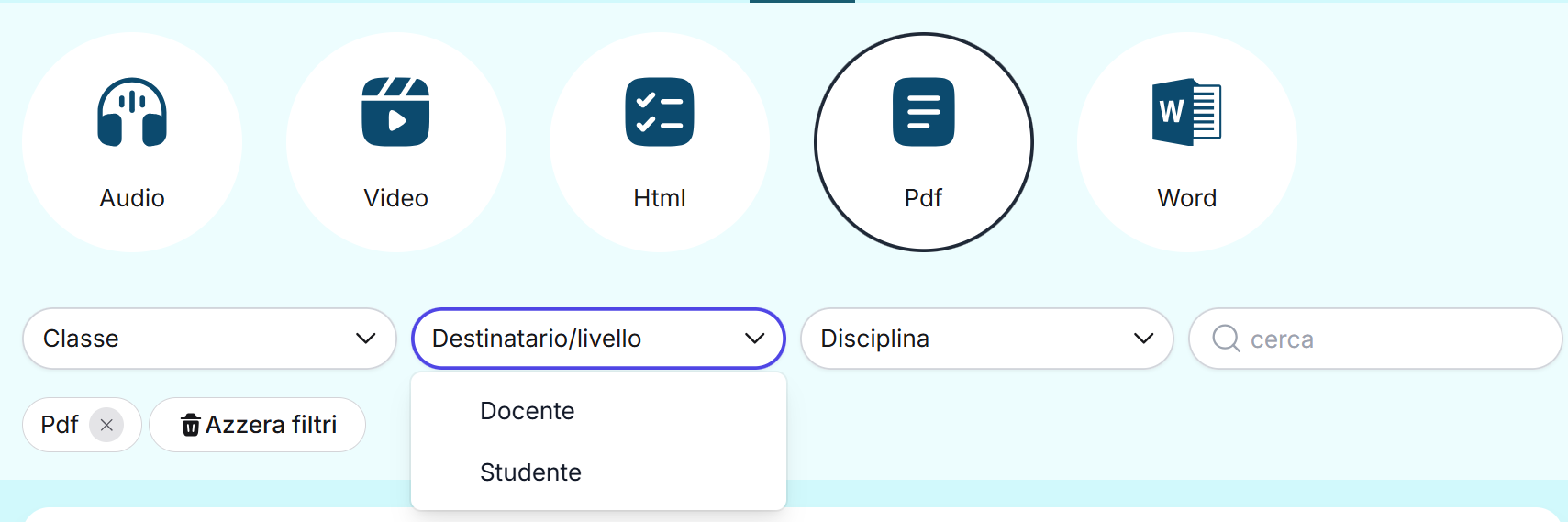Click the Pdf document icon

(x=923, y=112)
